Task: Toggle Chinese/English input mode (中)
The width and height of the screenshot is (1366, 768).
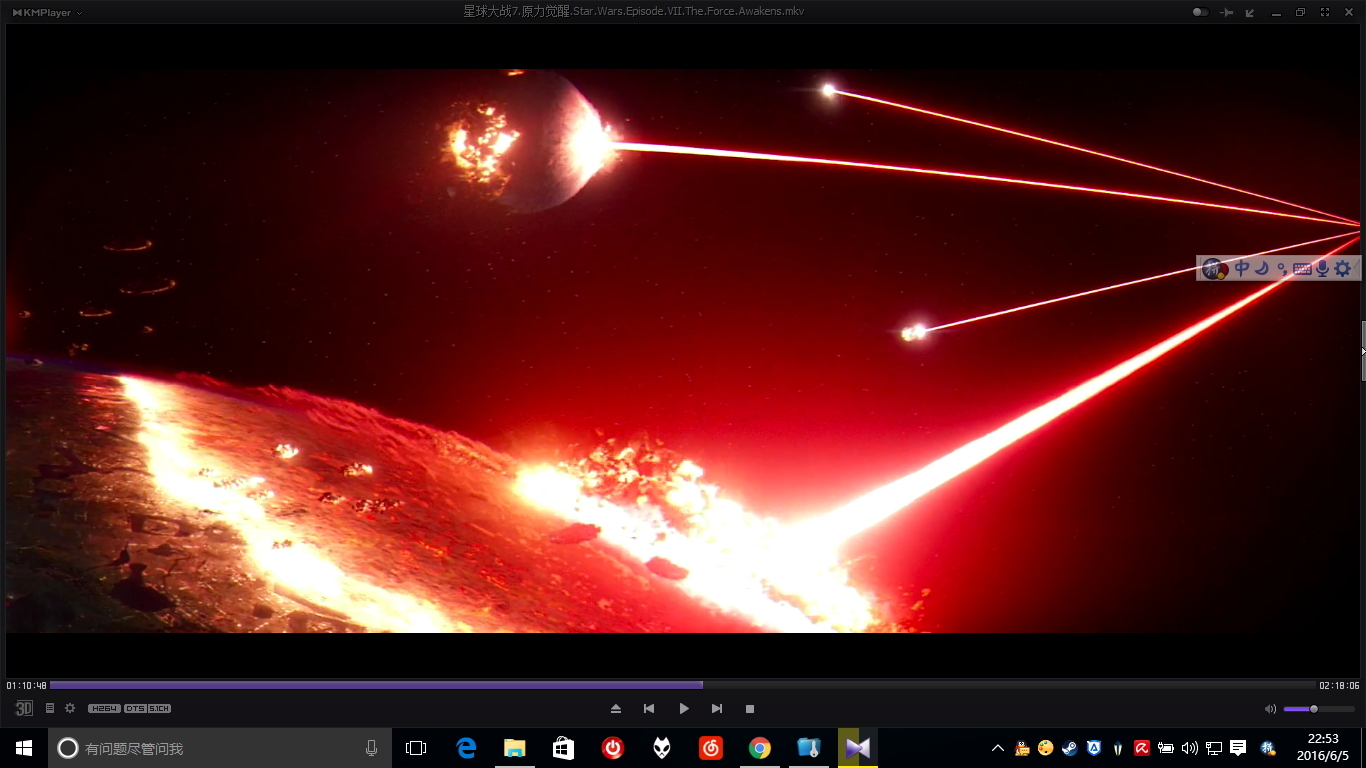Action: [x=1242, y=268]
